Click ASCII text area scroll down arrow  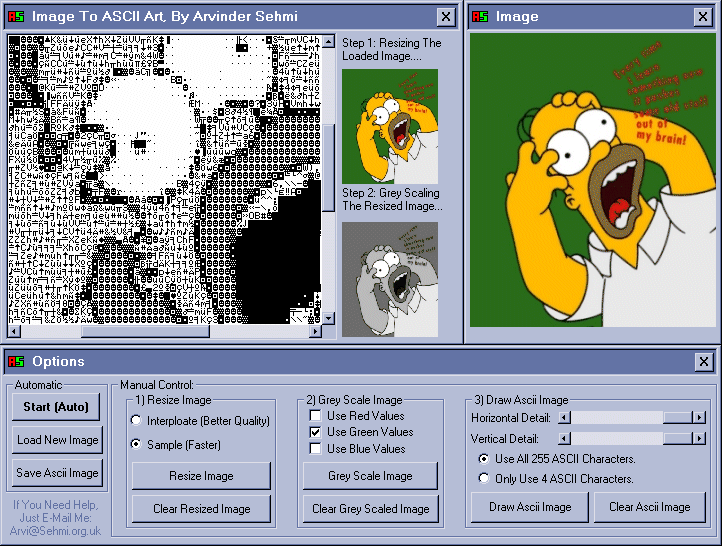(x=328, y=318)
